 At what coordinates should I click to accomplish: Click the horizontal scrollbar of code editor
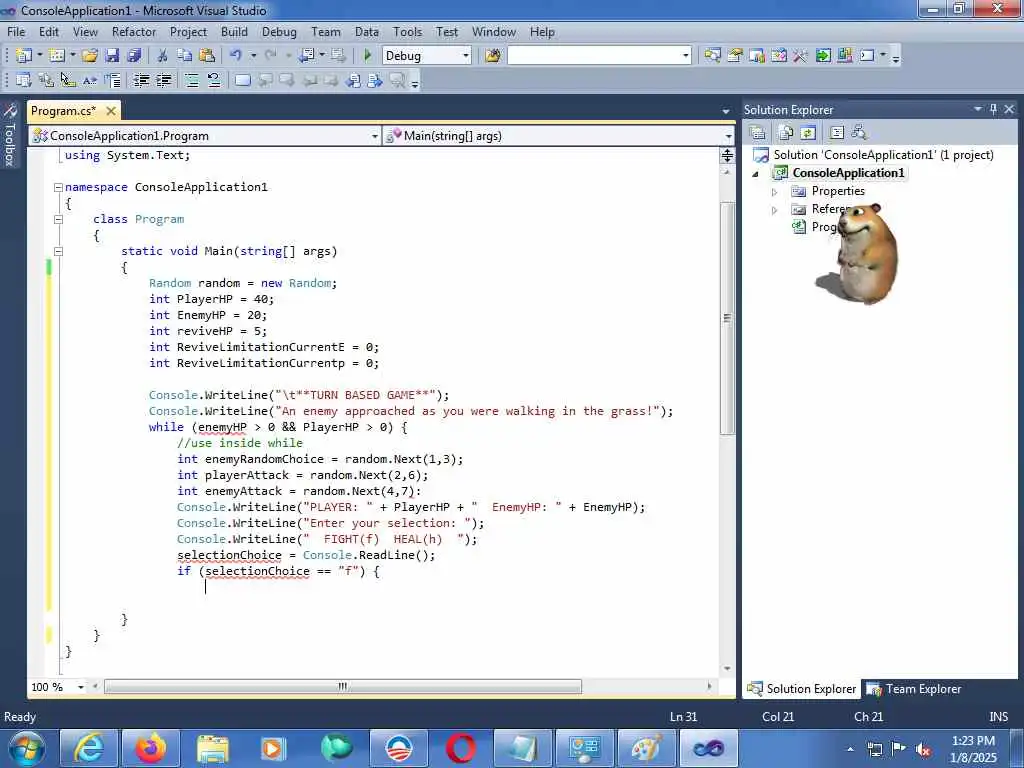[342, 687]
